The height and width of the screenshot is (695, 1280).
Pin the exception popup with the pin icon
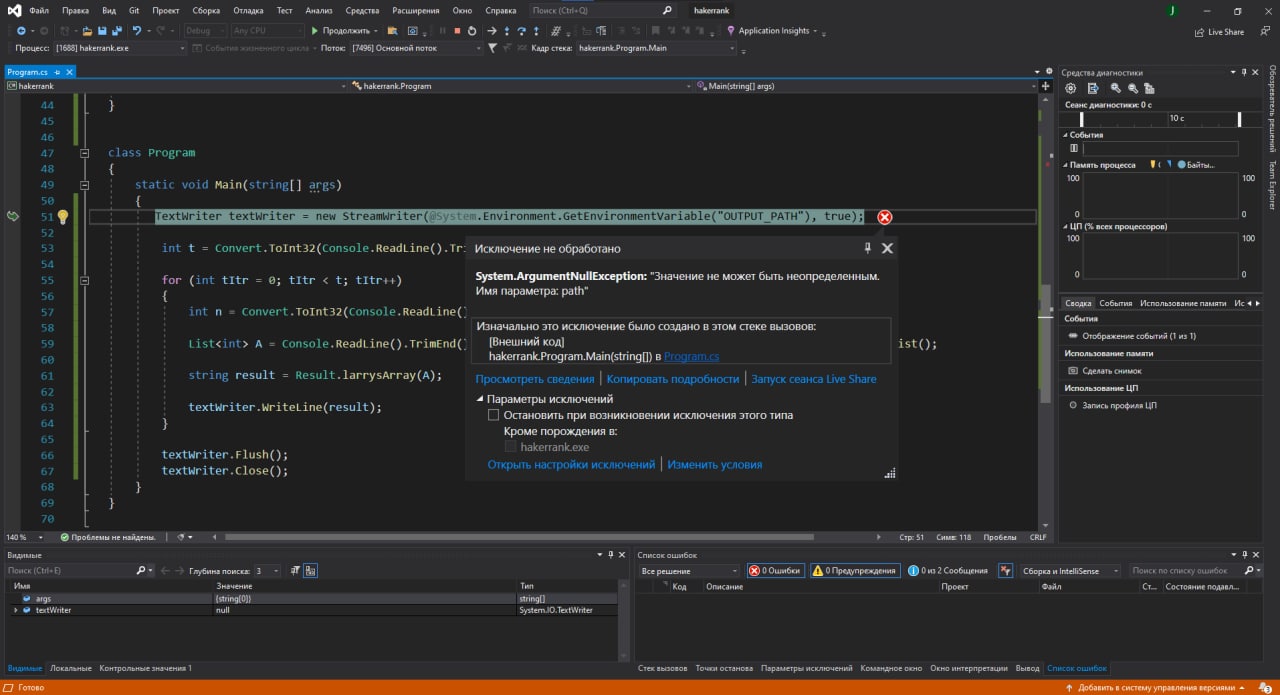point(867,248)
